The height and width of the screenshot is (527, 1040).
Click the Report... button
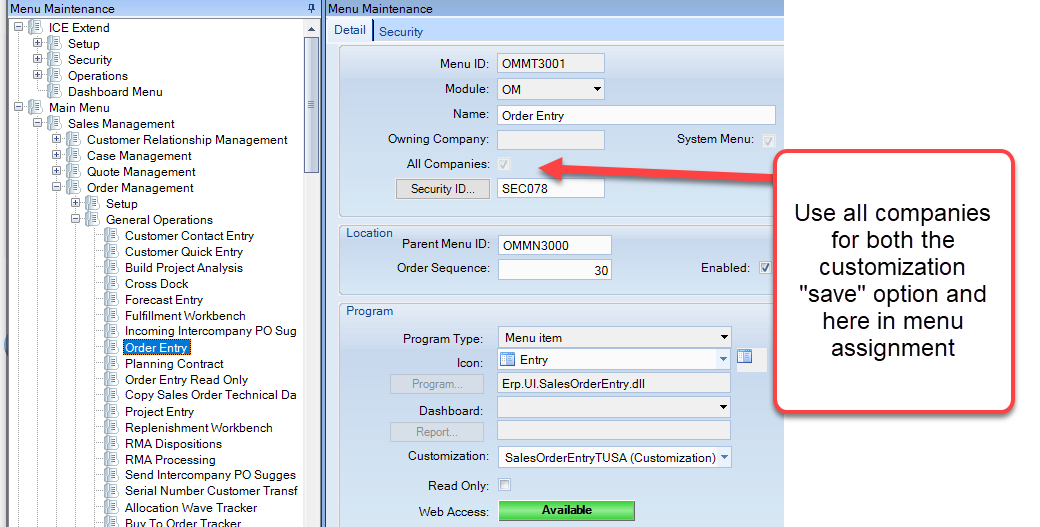point(436,432)
